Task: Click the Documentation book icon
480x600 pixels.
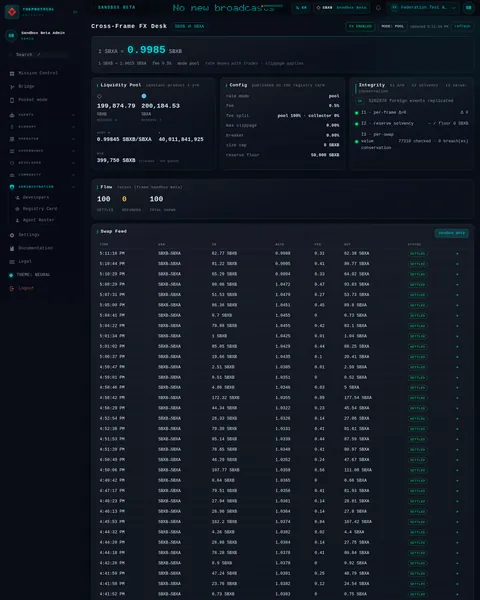Action: [12, 249]
